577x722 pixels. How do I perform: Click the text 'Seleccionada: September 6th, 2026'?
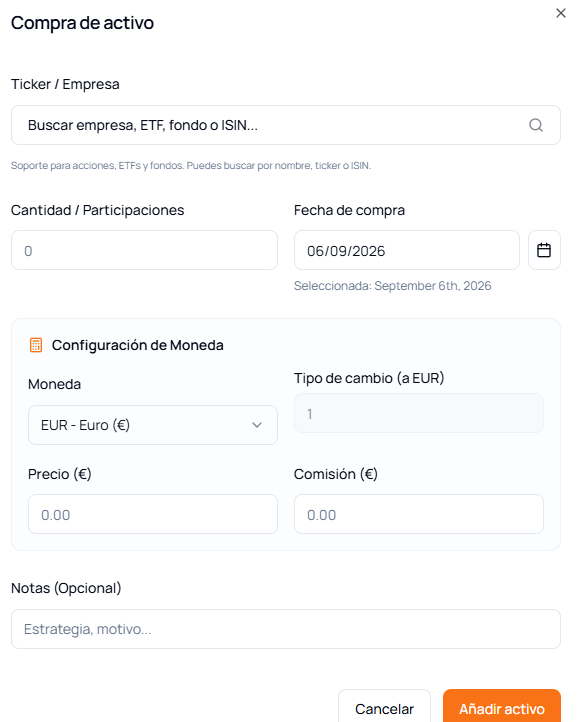(392, 286)
